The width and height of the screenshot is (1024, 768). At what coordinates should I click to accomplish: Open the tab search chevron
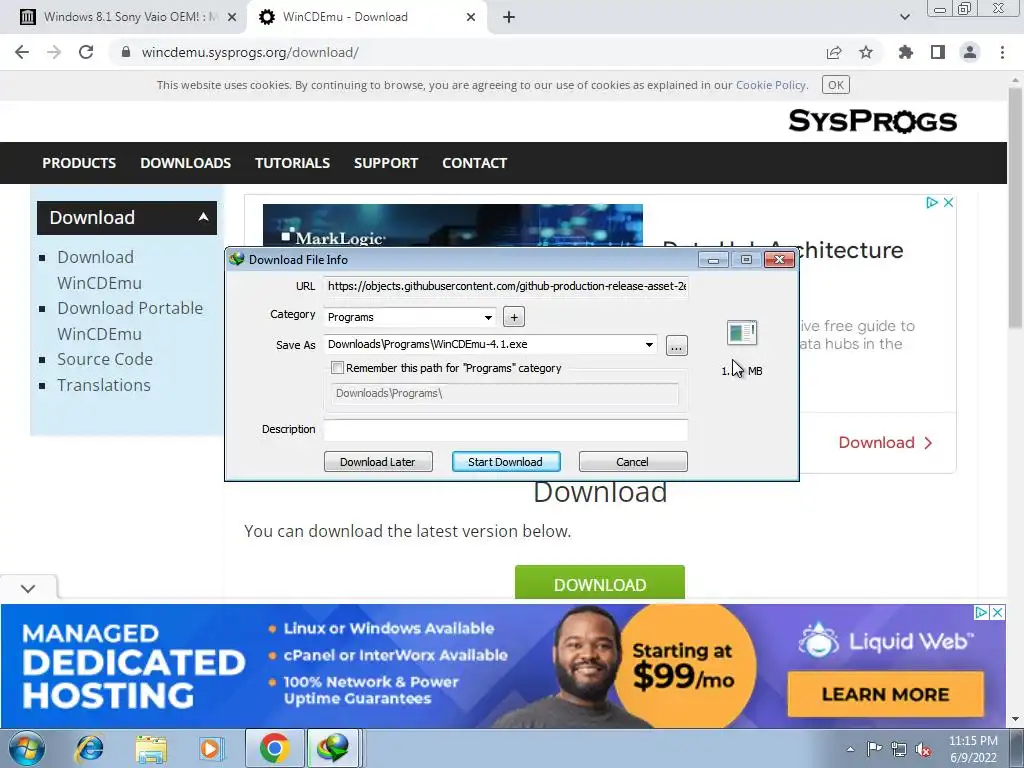[904, 17]
